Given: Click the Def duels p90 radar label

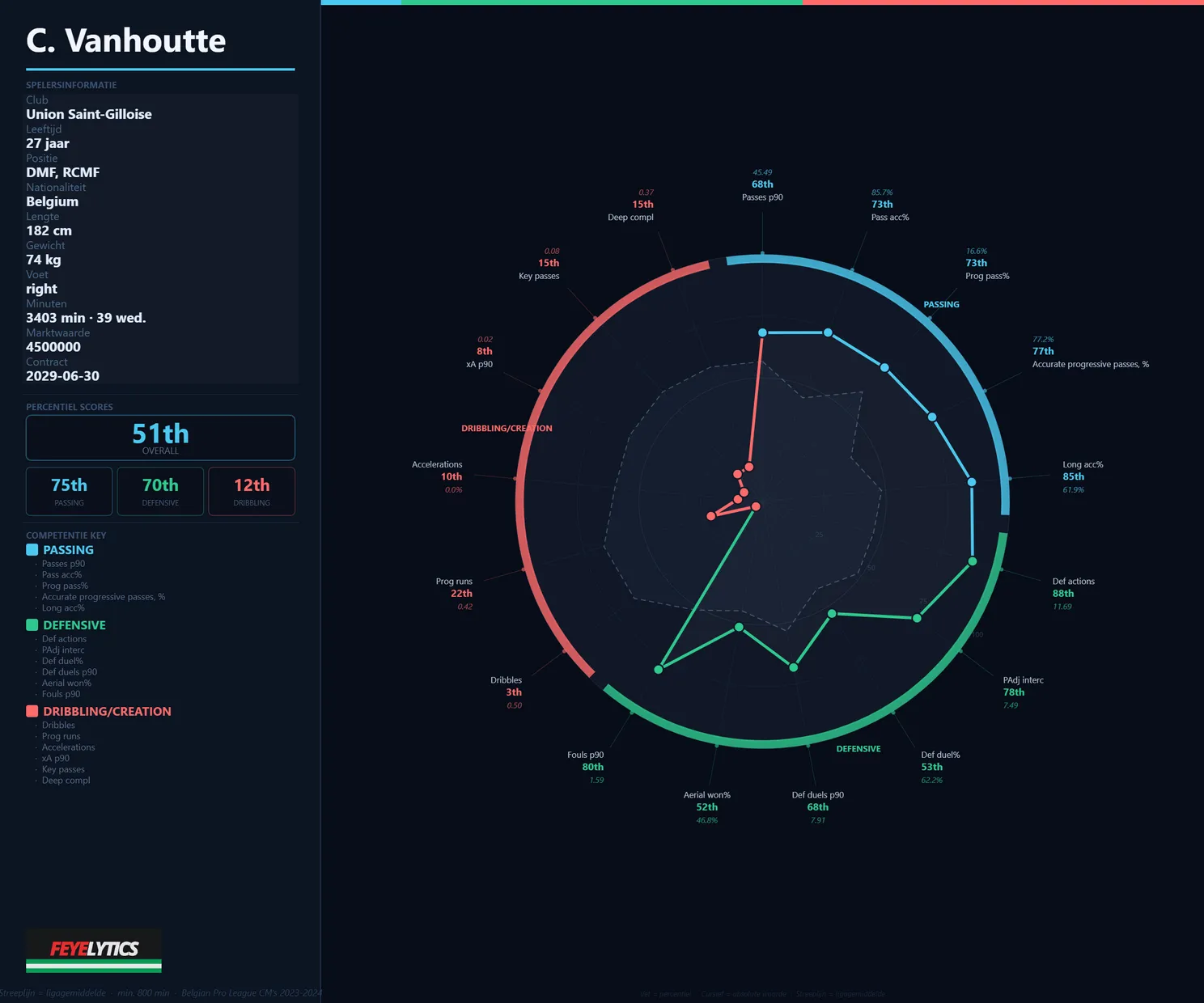Looking at the screenshot, I should (x=817, y=795).
